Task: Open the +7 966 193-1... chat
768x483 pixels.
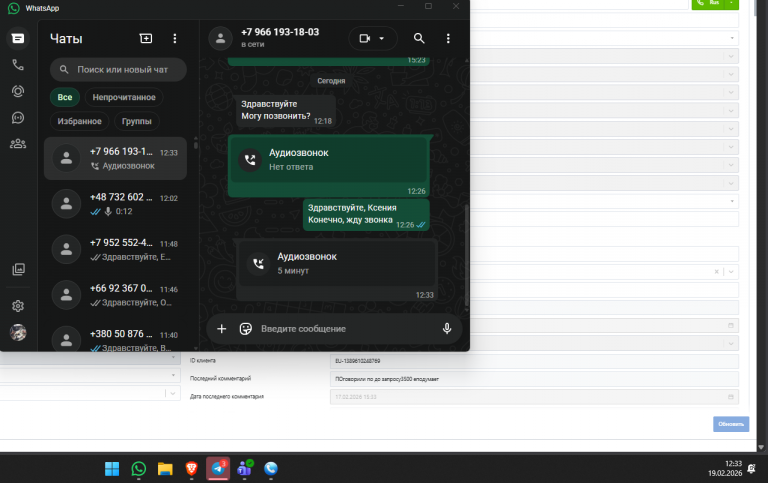Action: [116, 158]
